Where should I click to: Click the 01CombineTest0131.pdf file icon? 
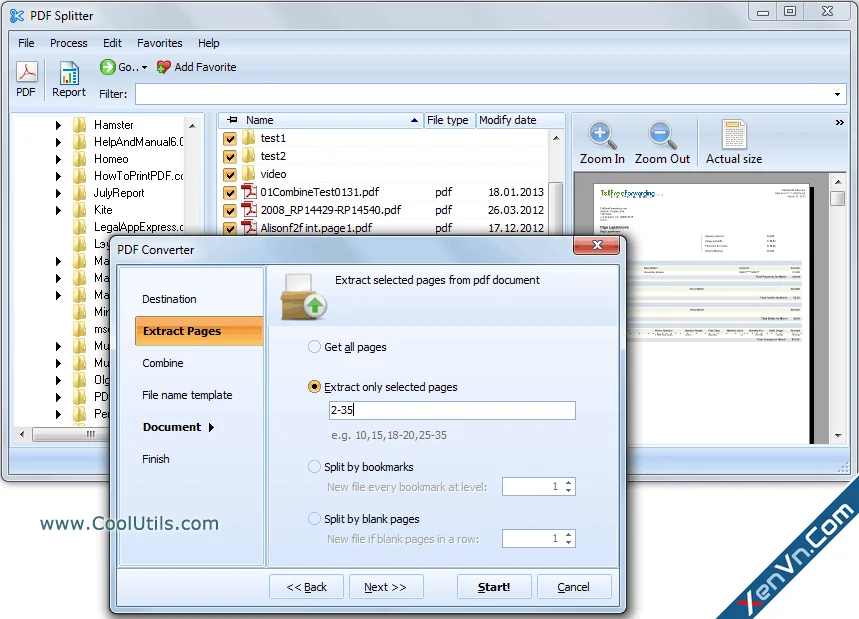(x=249, y=192)
